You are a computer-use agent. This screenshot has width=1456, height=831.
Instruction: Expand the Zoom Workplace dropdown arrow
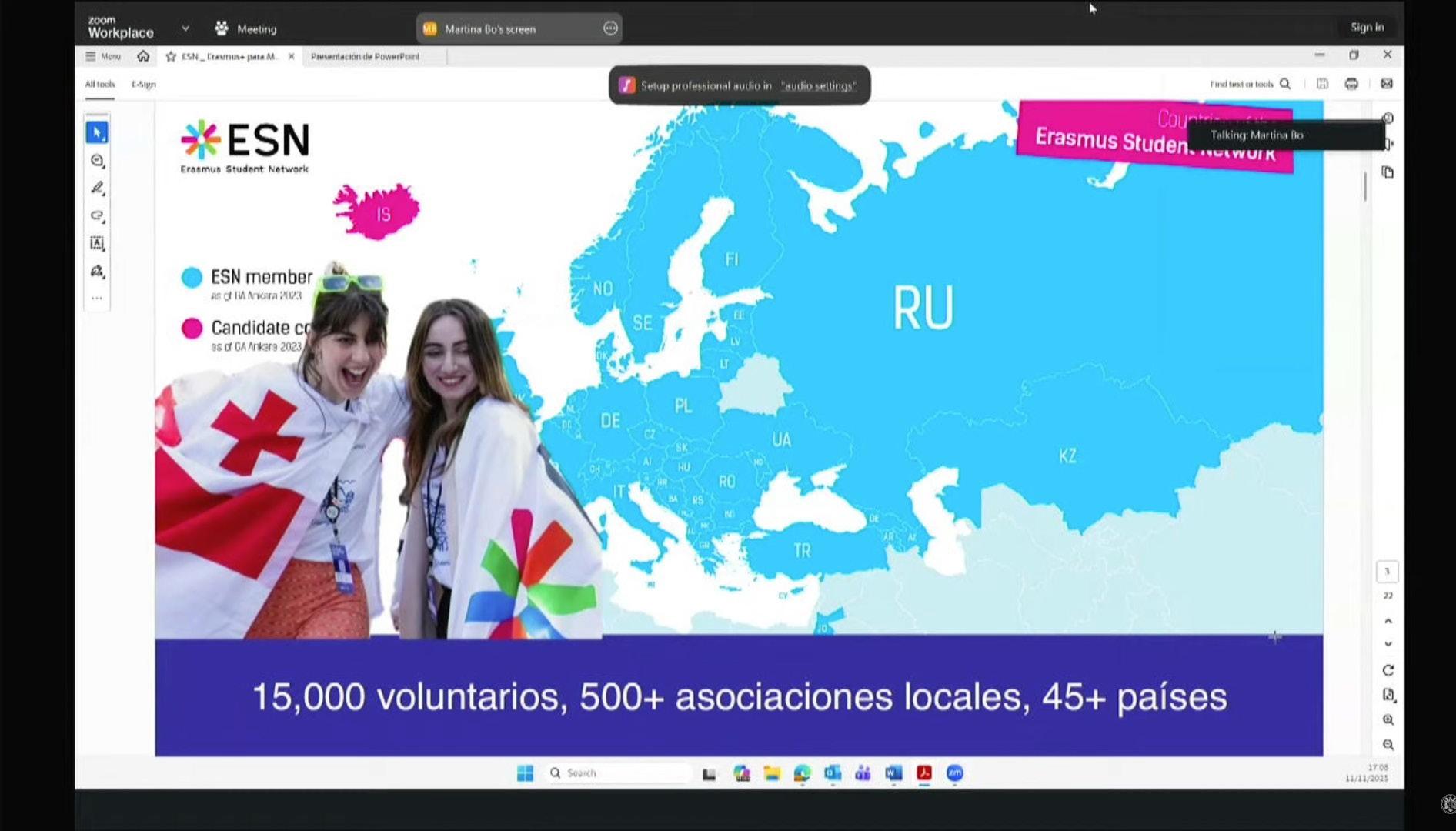[185, 28]
